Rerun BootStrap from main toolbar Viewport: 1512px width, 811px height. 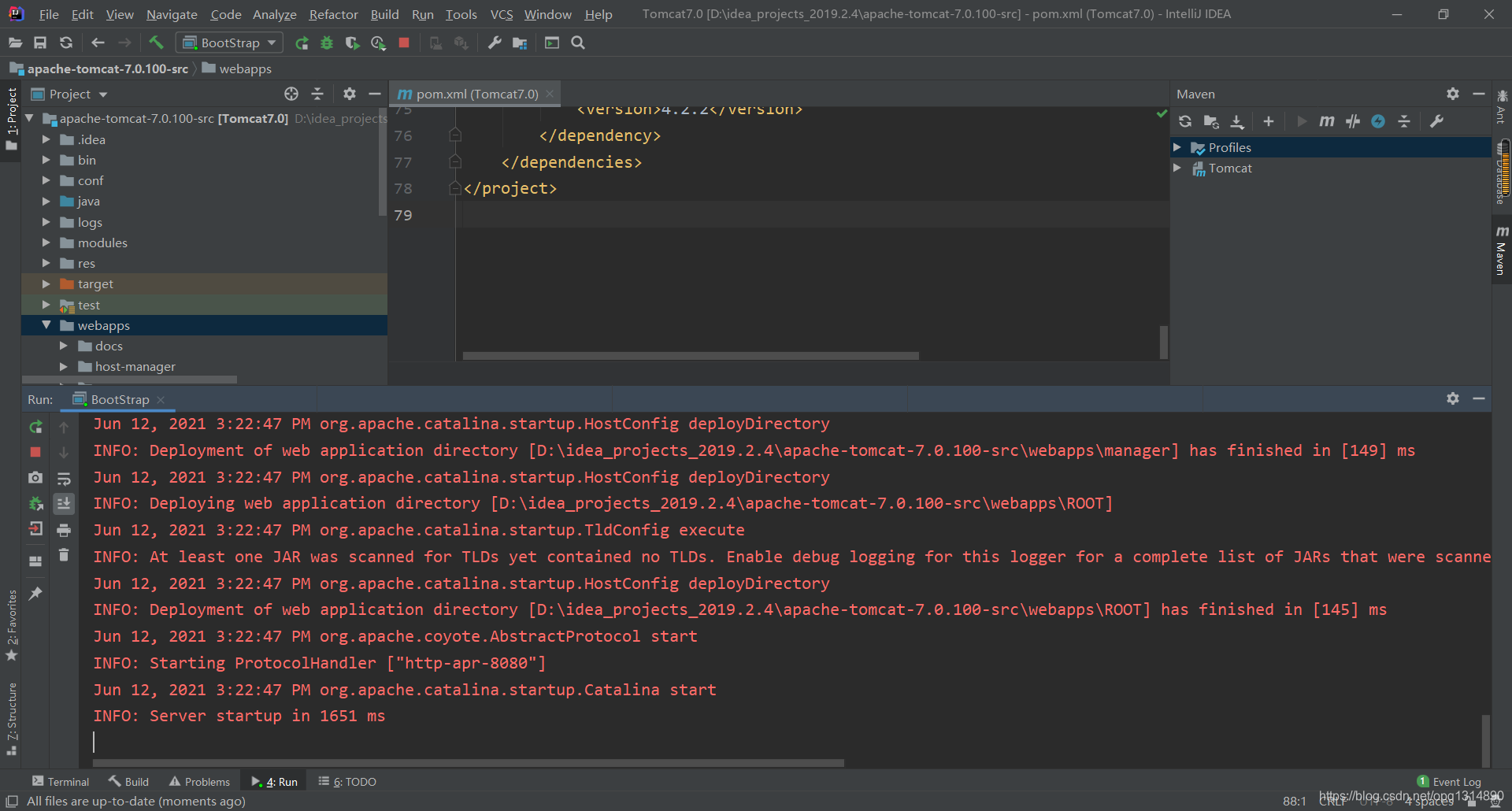click(x=302, y=43)
